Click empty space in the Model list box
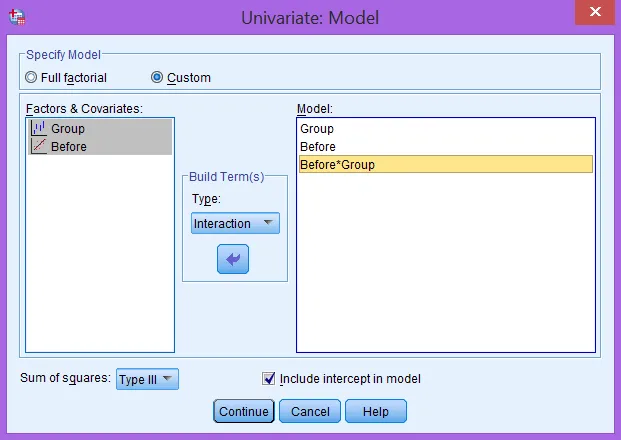Viewport: 621px width, 440px height. click(444, 270)
